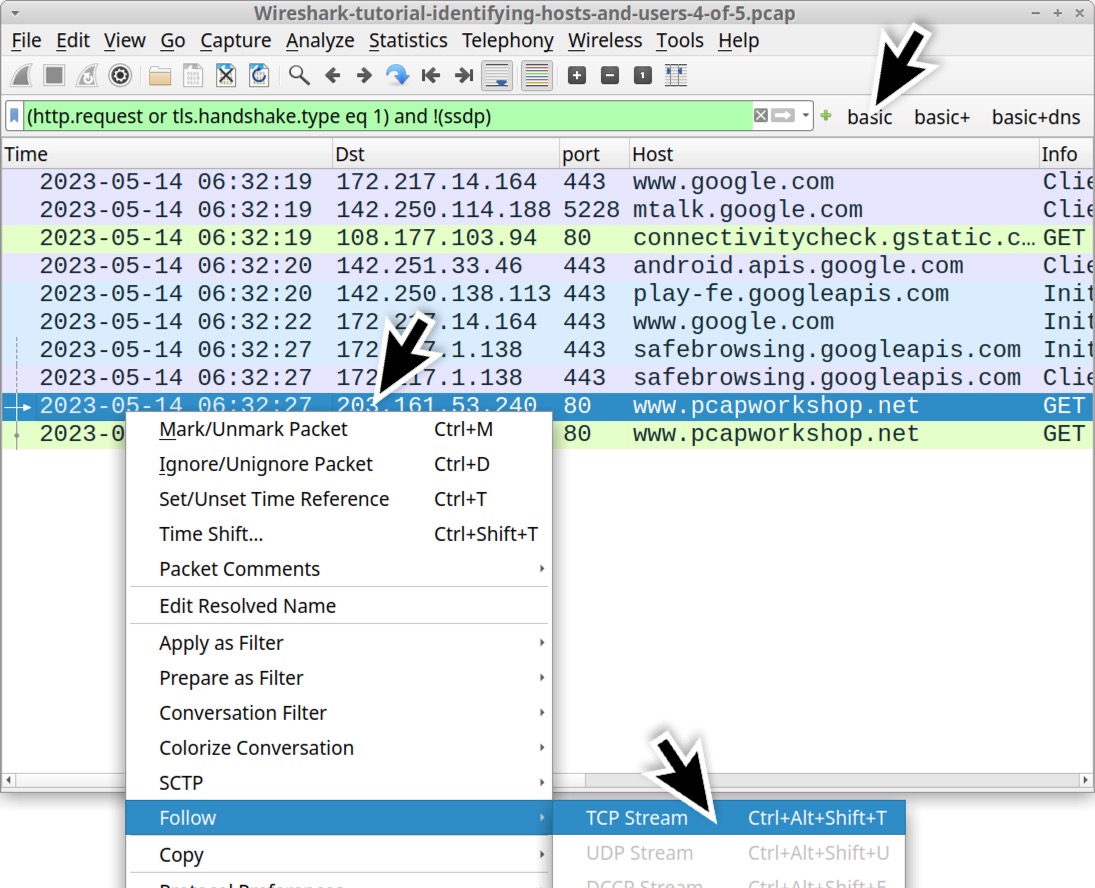Expand the Prepare as Filter submenu
This screenshot has width=1095, height=888.
click(x=339, y=678)
